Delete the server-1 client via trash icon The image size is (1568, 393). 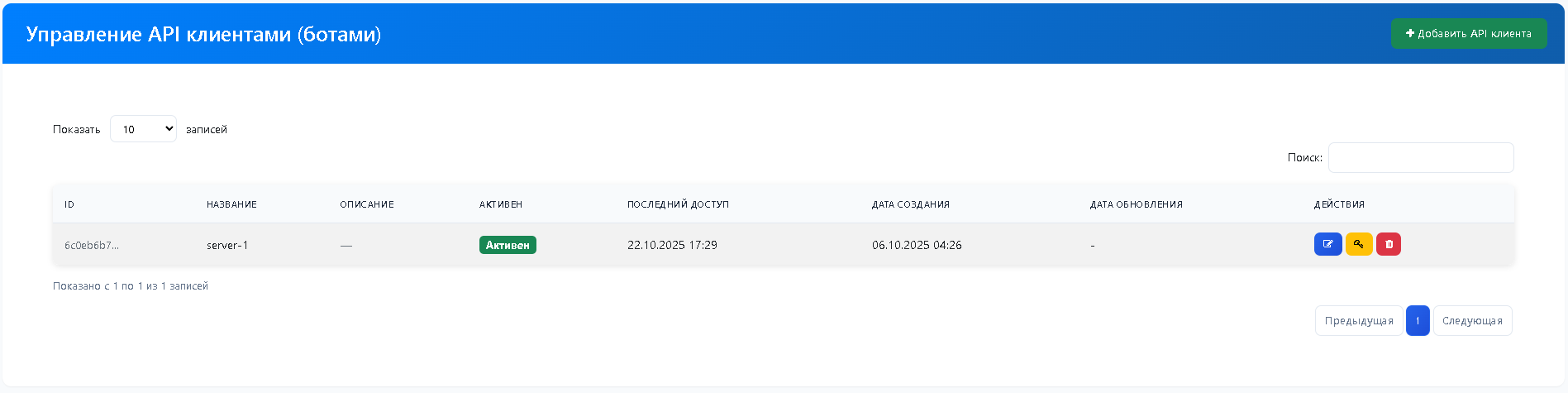1389,244
